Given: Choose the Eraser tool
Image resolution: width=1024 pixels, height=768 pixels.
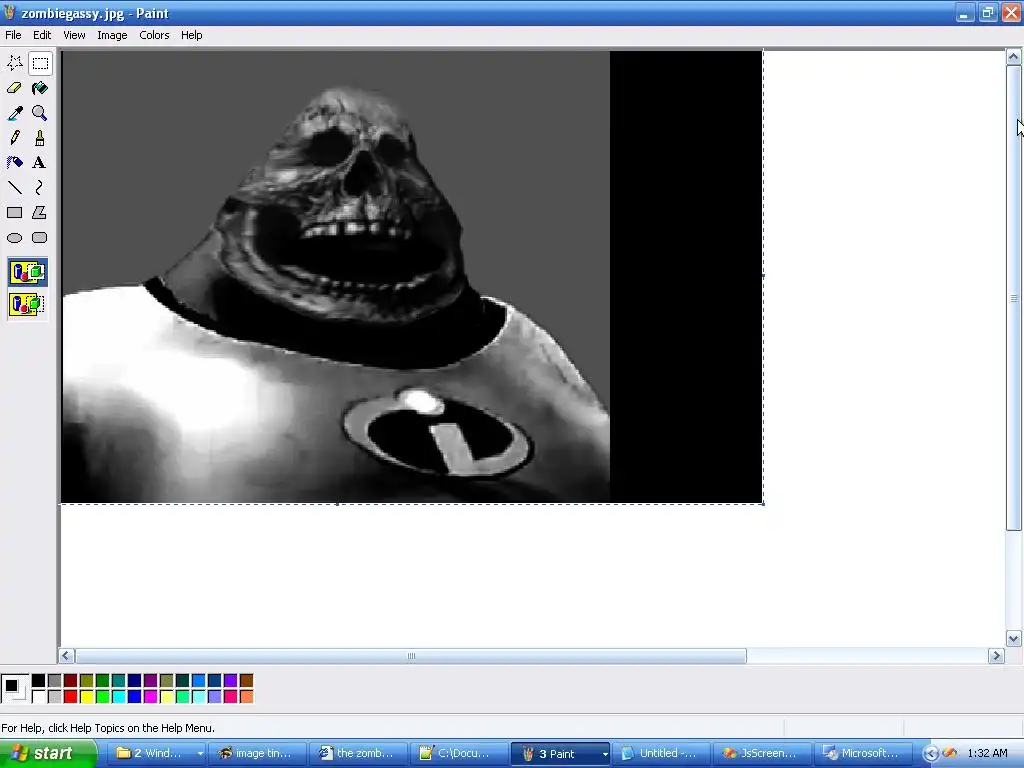Looking at the screenshot, I should pos(15,88).
